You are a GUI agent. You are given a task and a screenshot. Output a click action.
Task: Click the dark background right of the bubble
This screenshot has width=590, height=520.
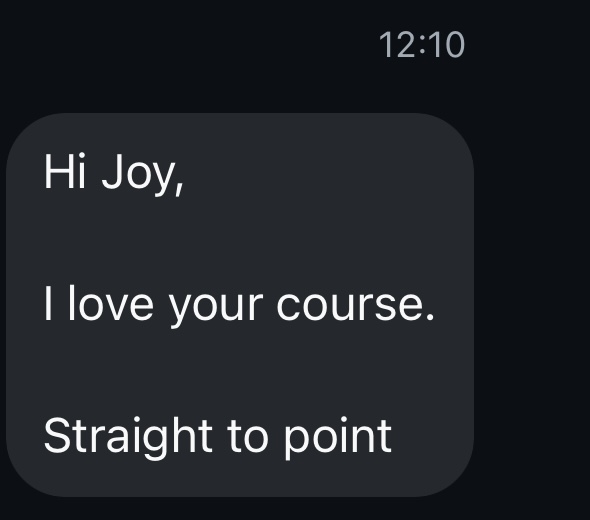[x=532, y=305]
